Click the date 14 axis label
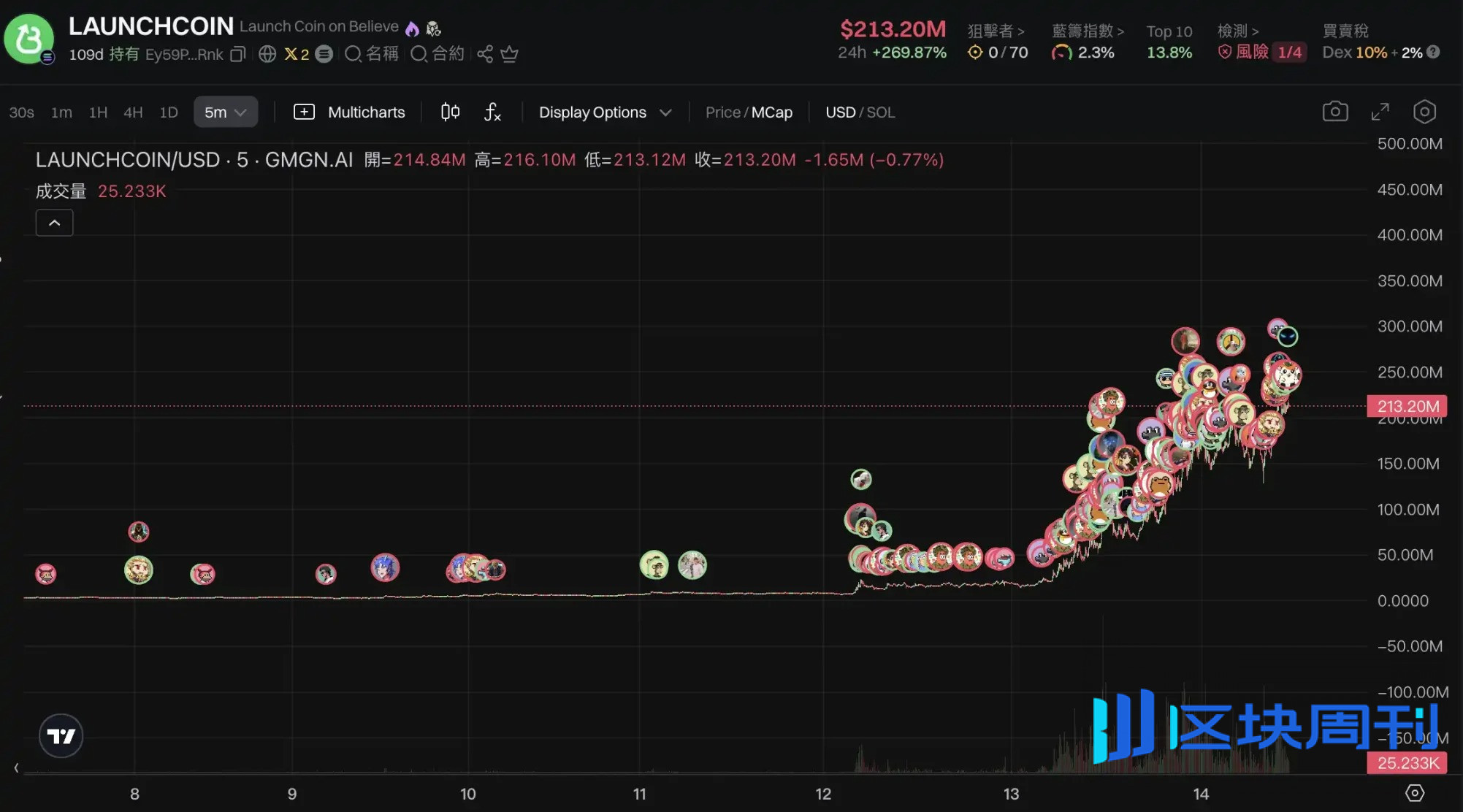 click(1201, 794)
